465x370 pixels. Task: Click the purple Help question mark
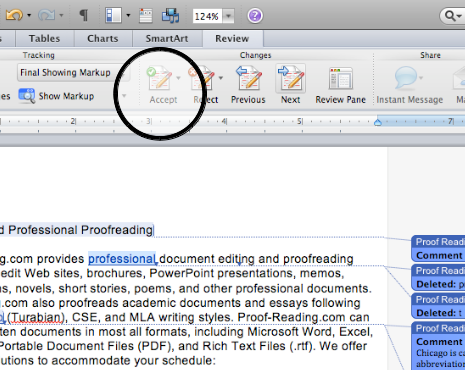coord(255,16)
